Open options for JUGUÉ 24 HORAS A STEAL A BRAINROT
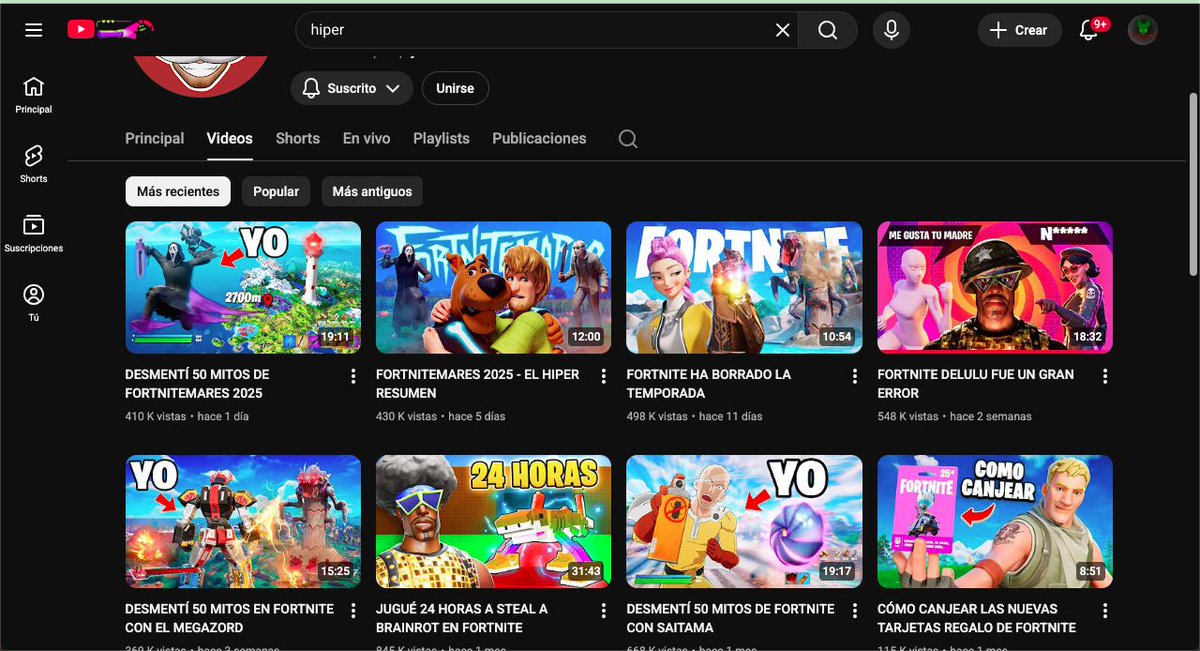The image size is (1200, 651). [603, 610]
